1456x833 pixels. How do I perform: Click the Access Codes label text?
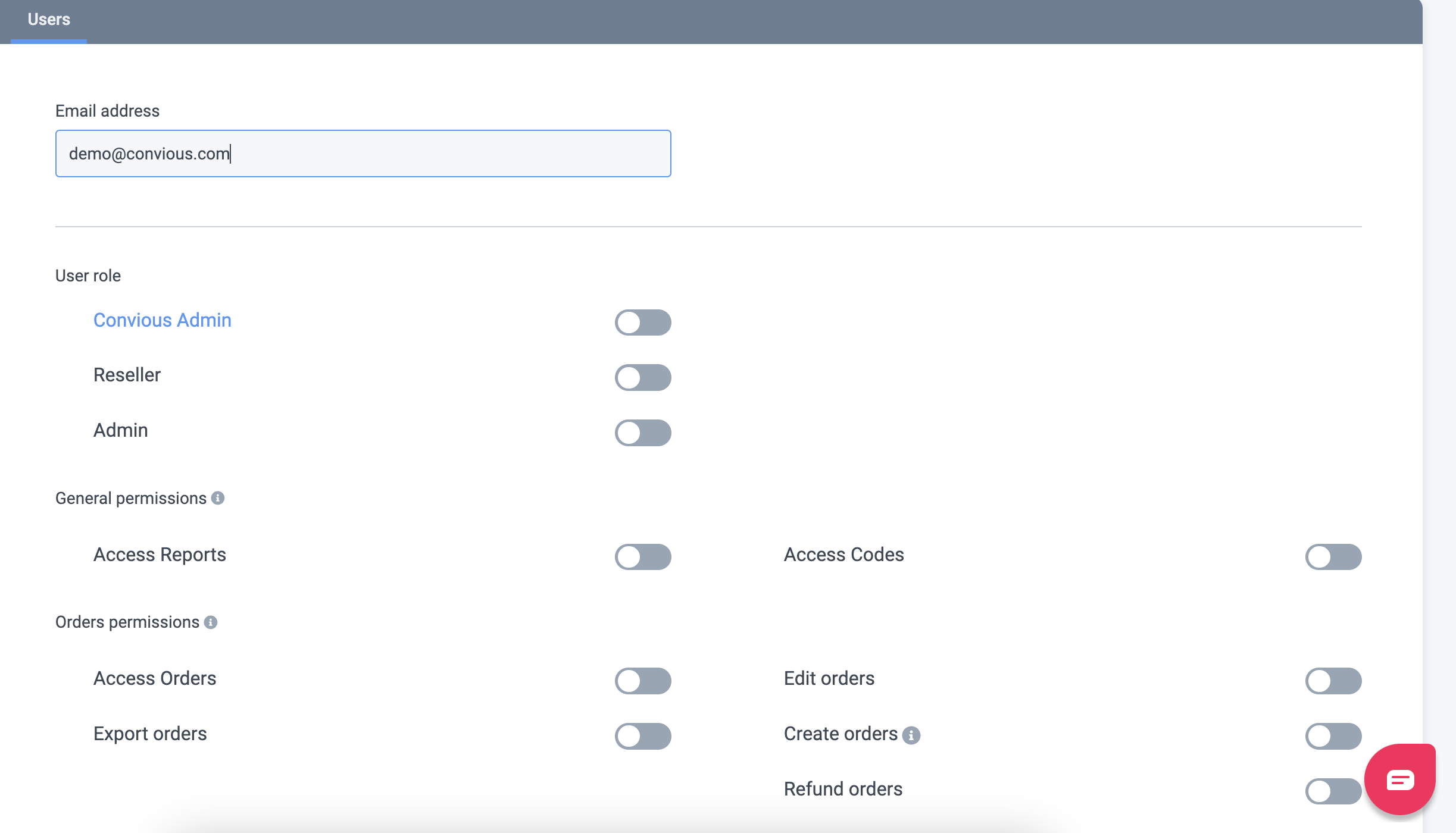click(x=843, y=555)
